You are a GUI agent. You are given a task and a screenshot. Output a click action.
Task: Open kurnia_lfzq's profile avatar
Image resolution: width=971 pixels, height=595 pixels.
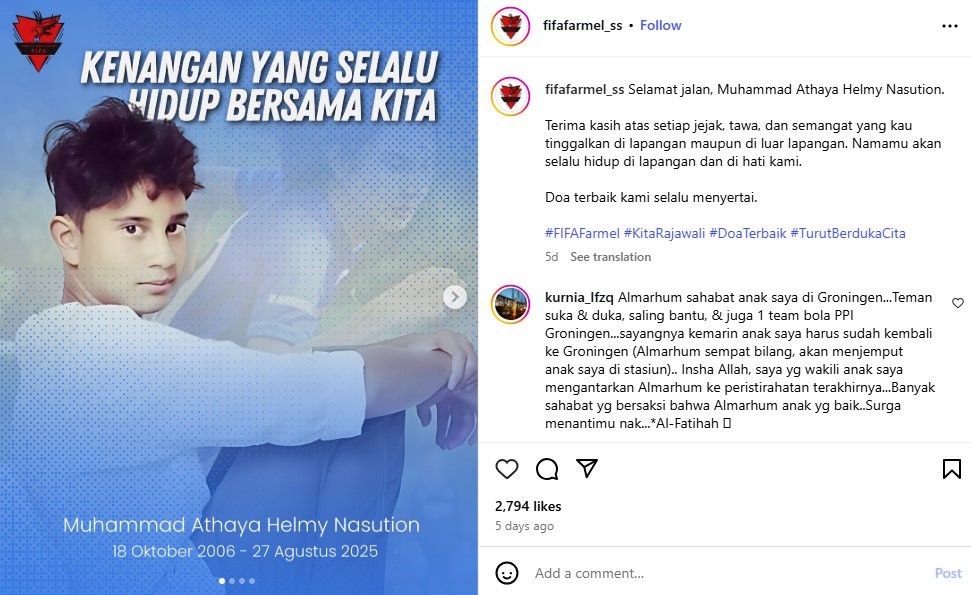coord(510,305)
